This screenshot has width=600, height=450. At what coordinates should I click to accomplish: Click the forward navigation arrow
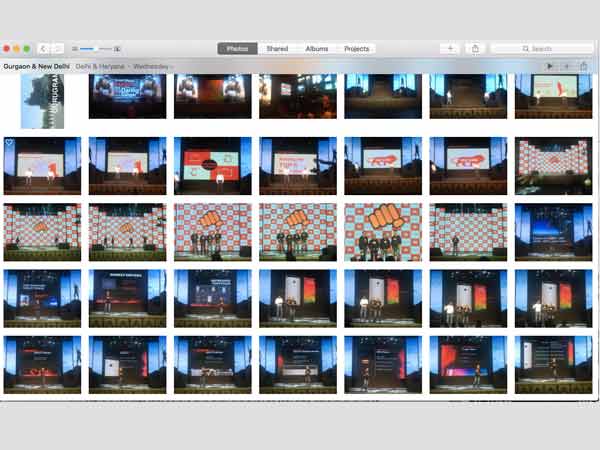(56, 48)
